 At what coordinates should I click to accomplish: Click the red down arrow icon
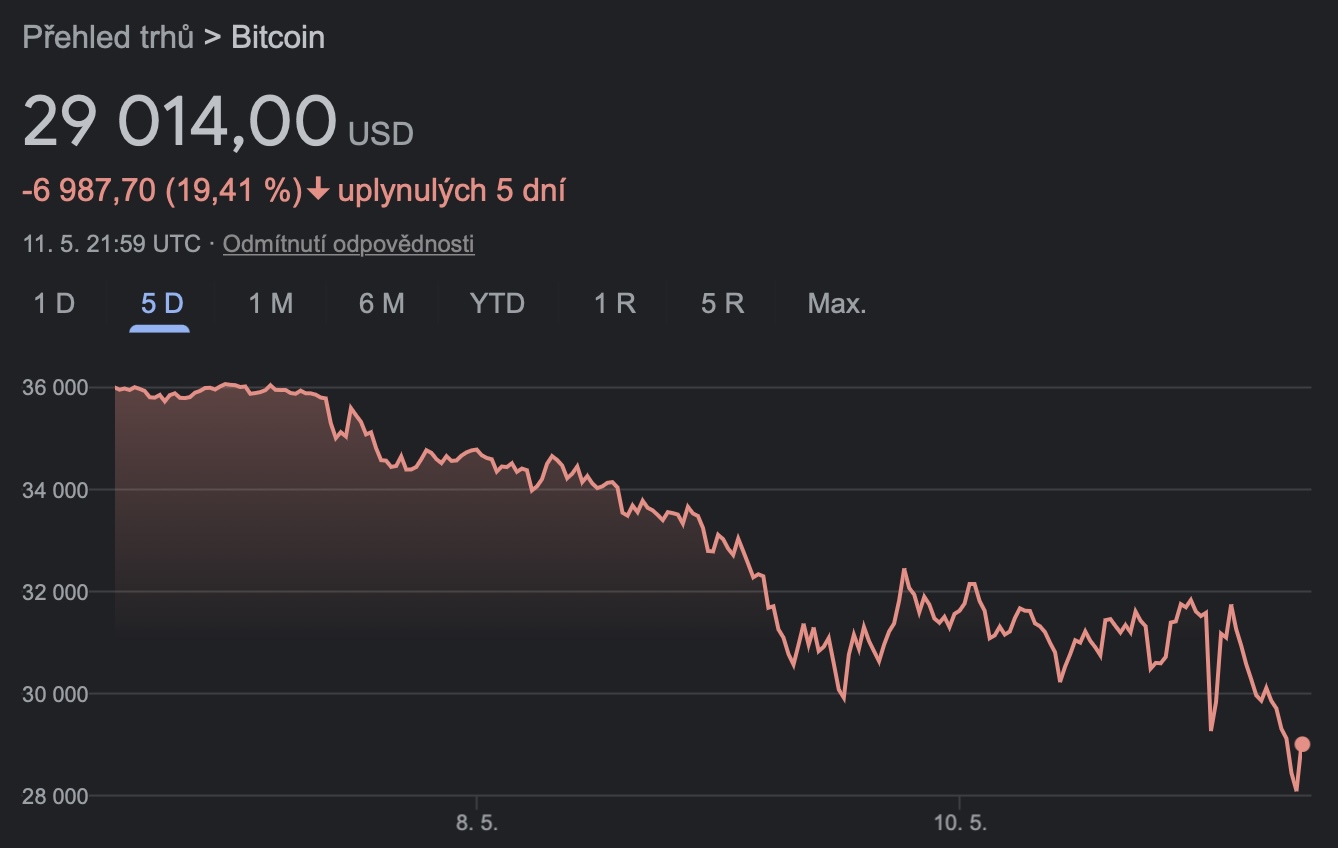tap(318, 190)
